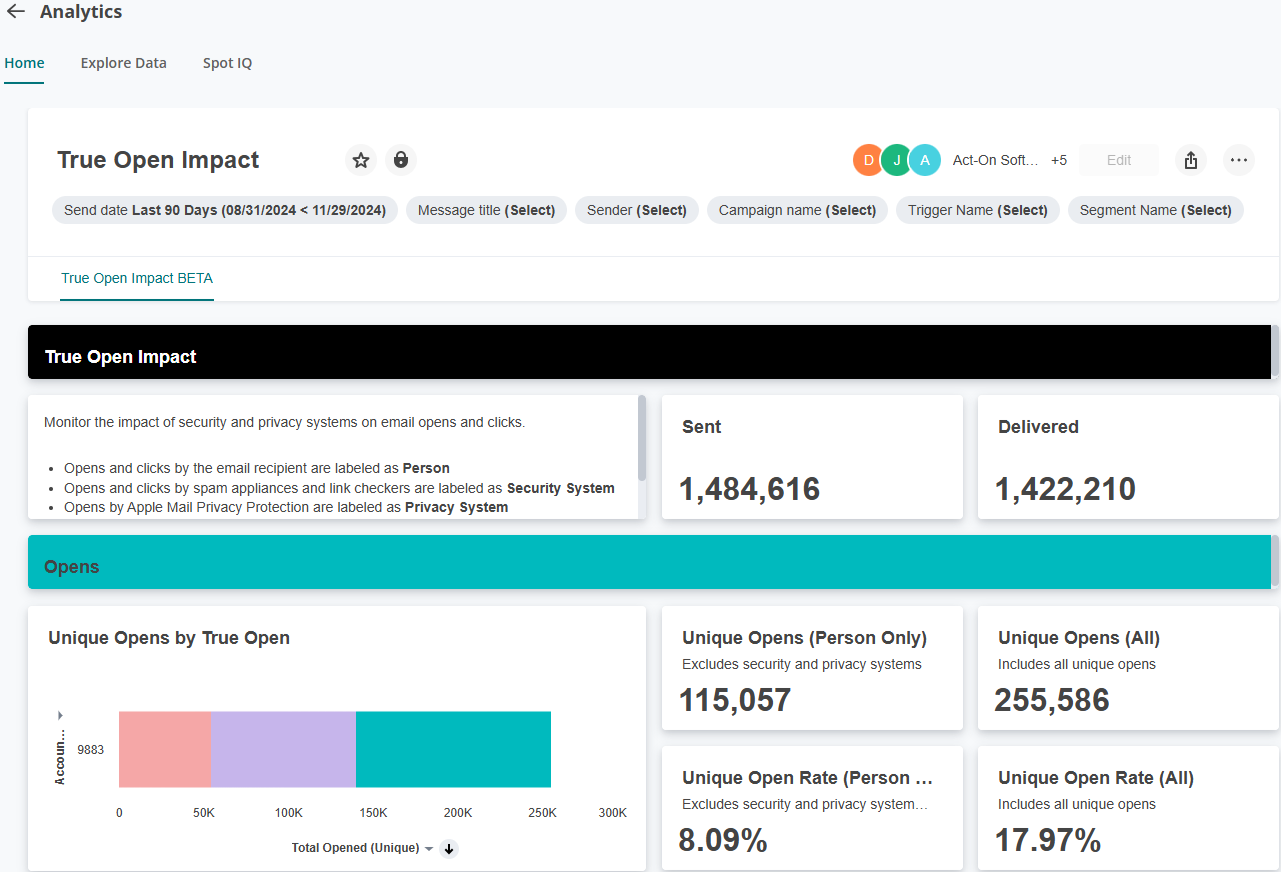Click the Analytics heading text

click(81, 12)
